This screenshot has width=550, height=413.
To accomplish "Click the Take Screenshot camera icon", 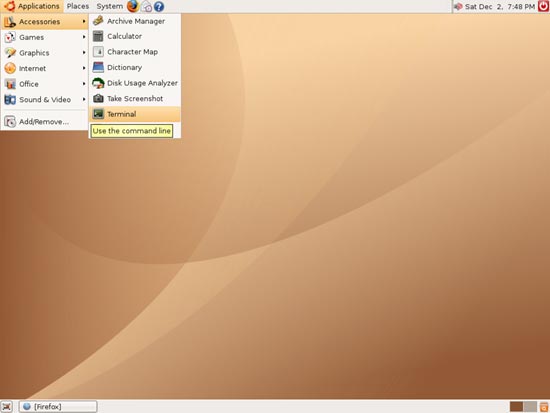I will 98,99.
